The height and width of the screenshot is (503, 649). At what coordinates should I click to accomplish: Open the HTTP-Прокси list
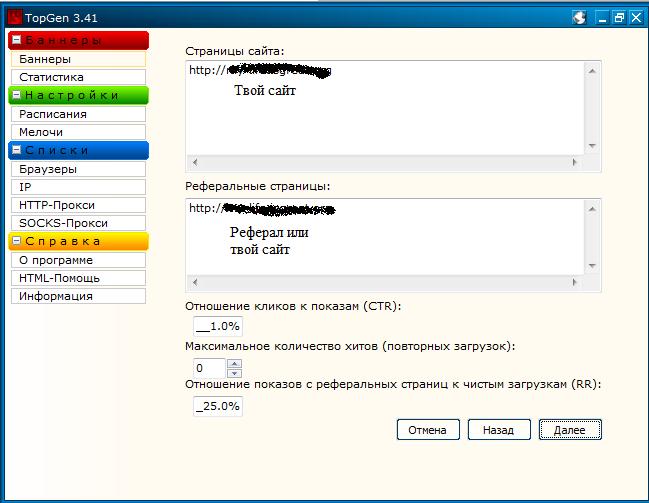pyautogui.click(x=78, y=205)
